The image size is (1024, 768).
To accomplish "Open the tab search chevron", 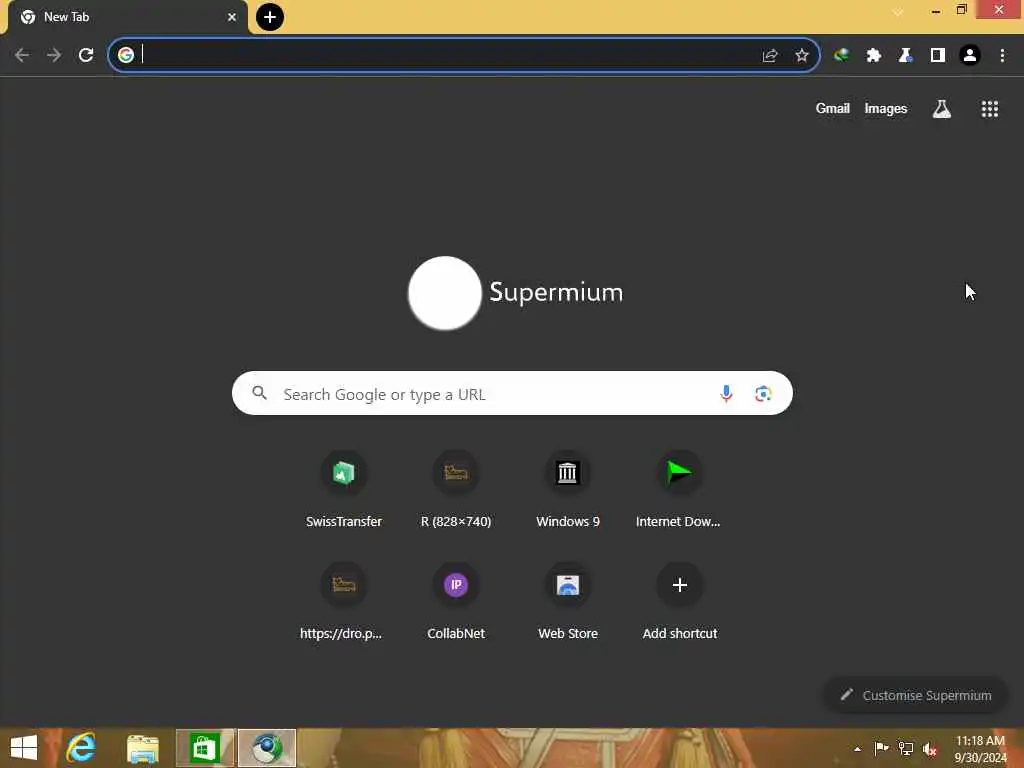I will 899,12.
